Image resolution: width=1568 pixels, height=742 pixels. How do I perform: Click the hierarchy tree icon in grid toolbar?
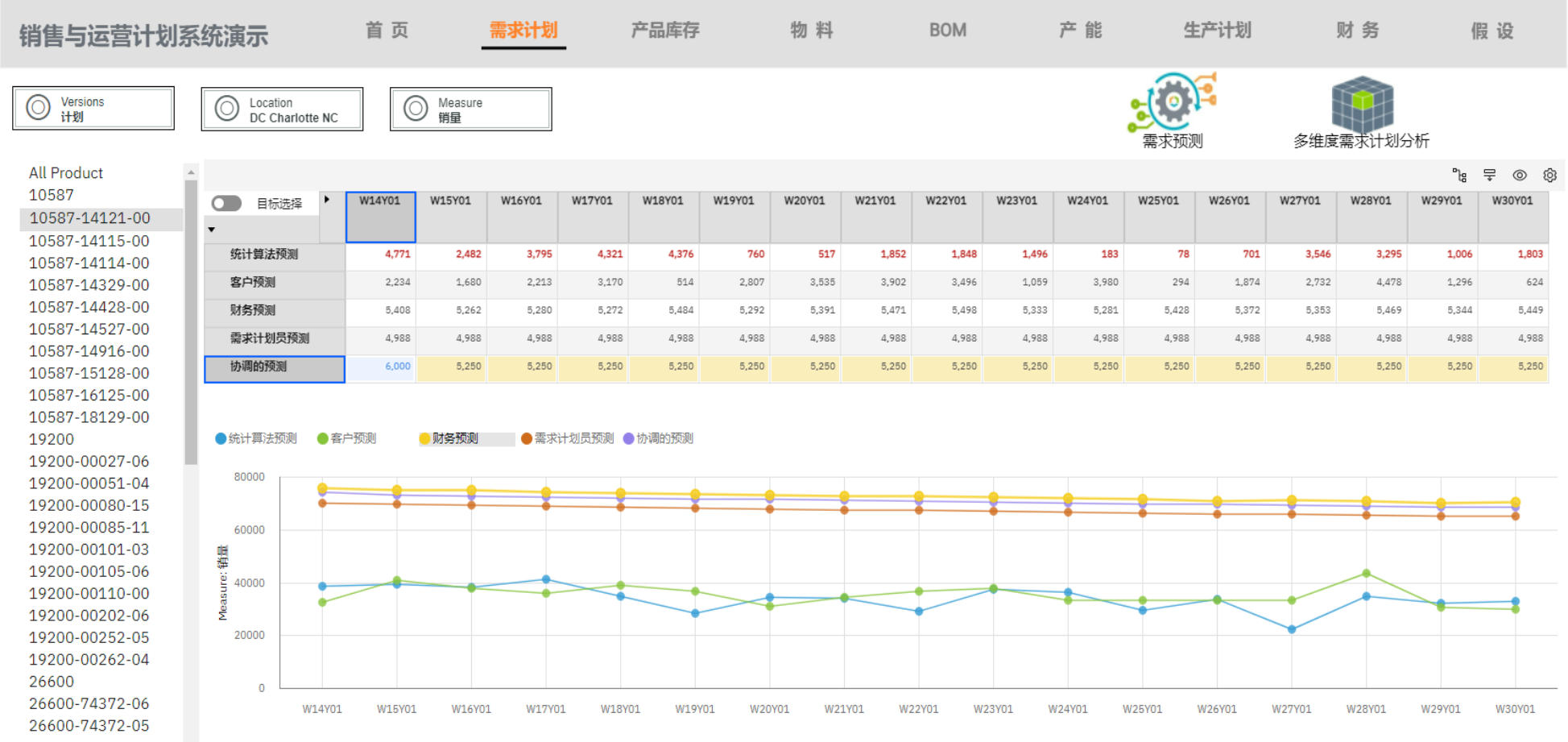click(1459, 175)
